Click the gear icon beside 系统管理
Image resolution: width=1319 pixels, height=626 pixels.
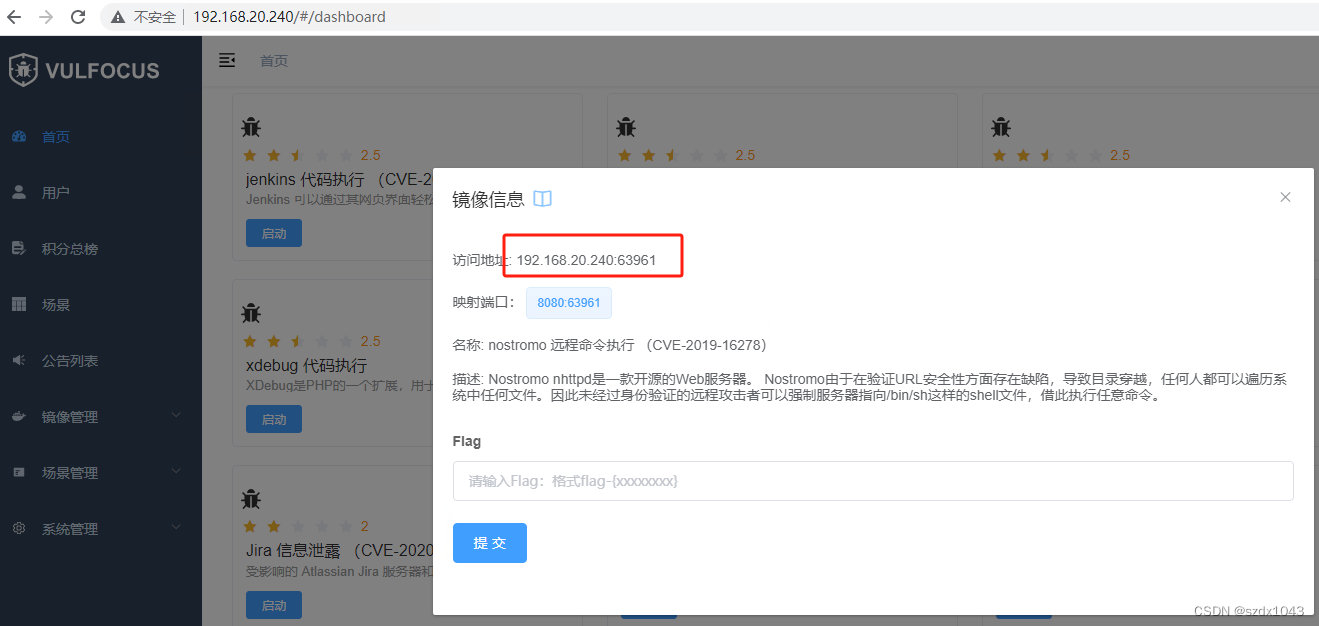tap(19, 528)
